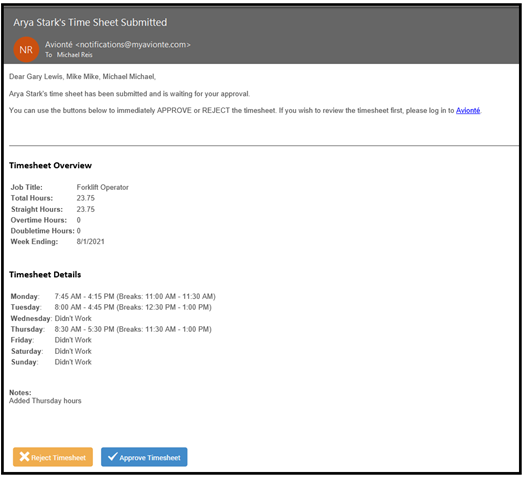This screenshot has height=479, width=526.
Task: Click the Overtime Hours label
Action: click(x=39, y=221)
